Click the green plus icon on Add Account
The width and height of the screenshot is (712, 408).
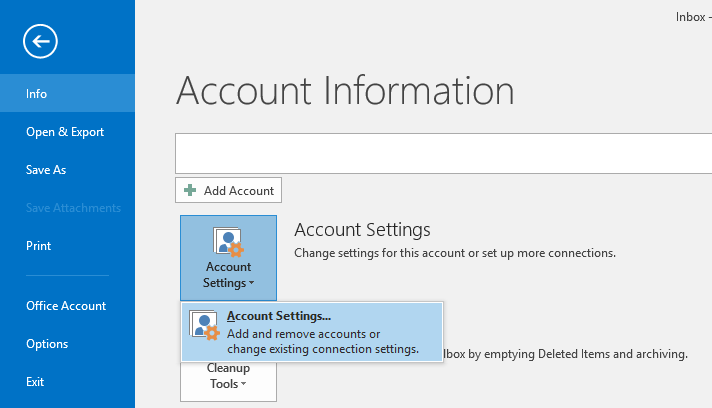point(190,190)
